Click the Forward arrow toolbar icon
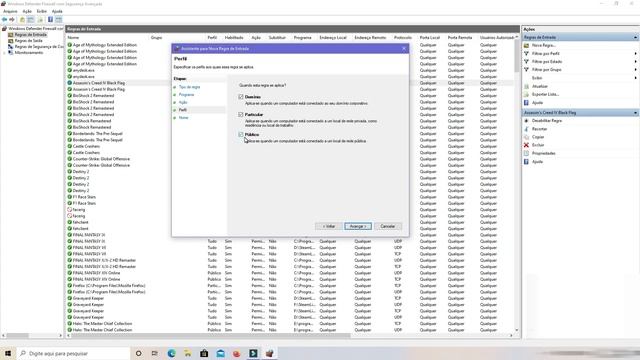 (x=12, y=20)
